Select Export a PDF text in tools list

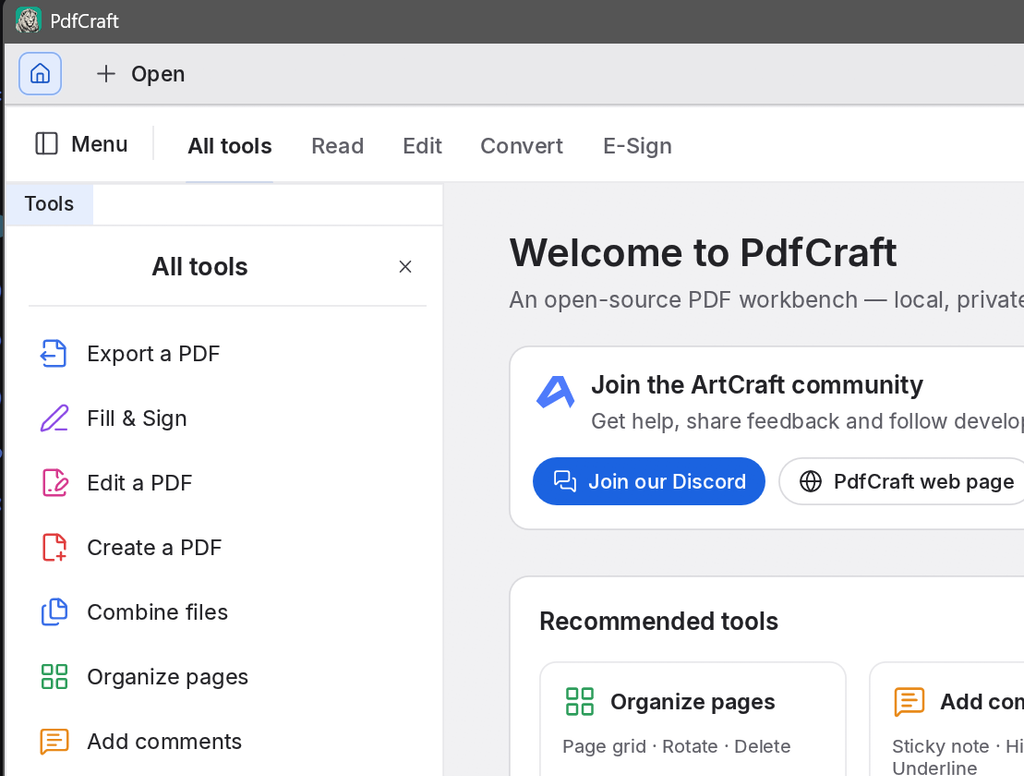[x=153, y=353]
